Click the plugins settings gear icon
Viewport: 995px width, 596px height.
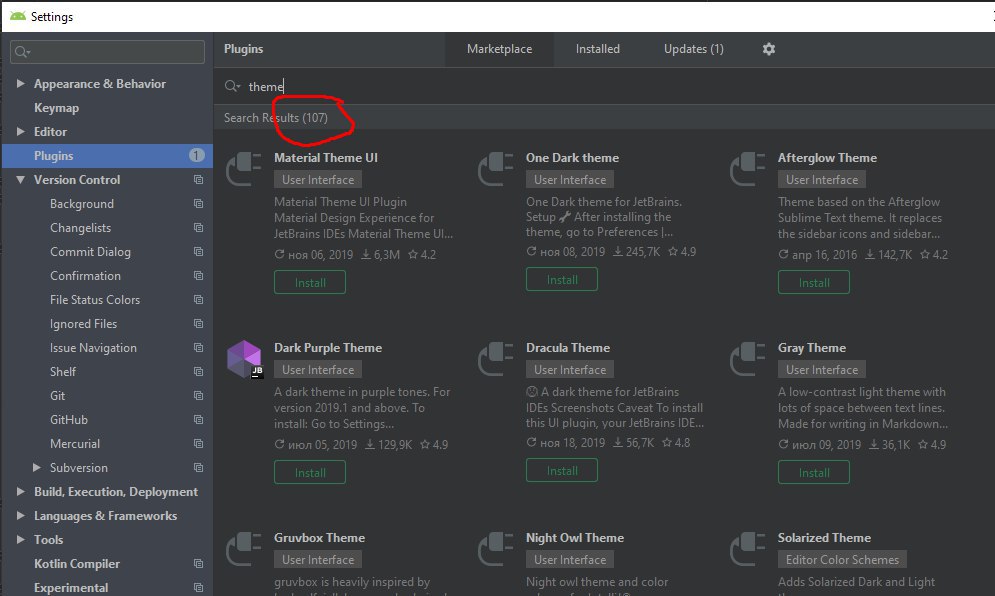tap(768, 49)
